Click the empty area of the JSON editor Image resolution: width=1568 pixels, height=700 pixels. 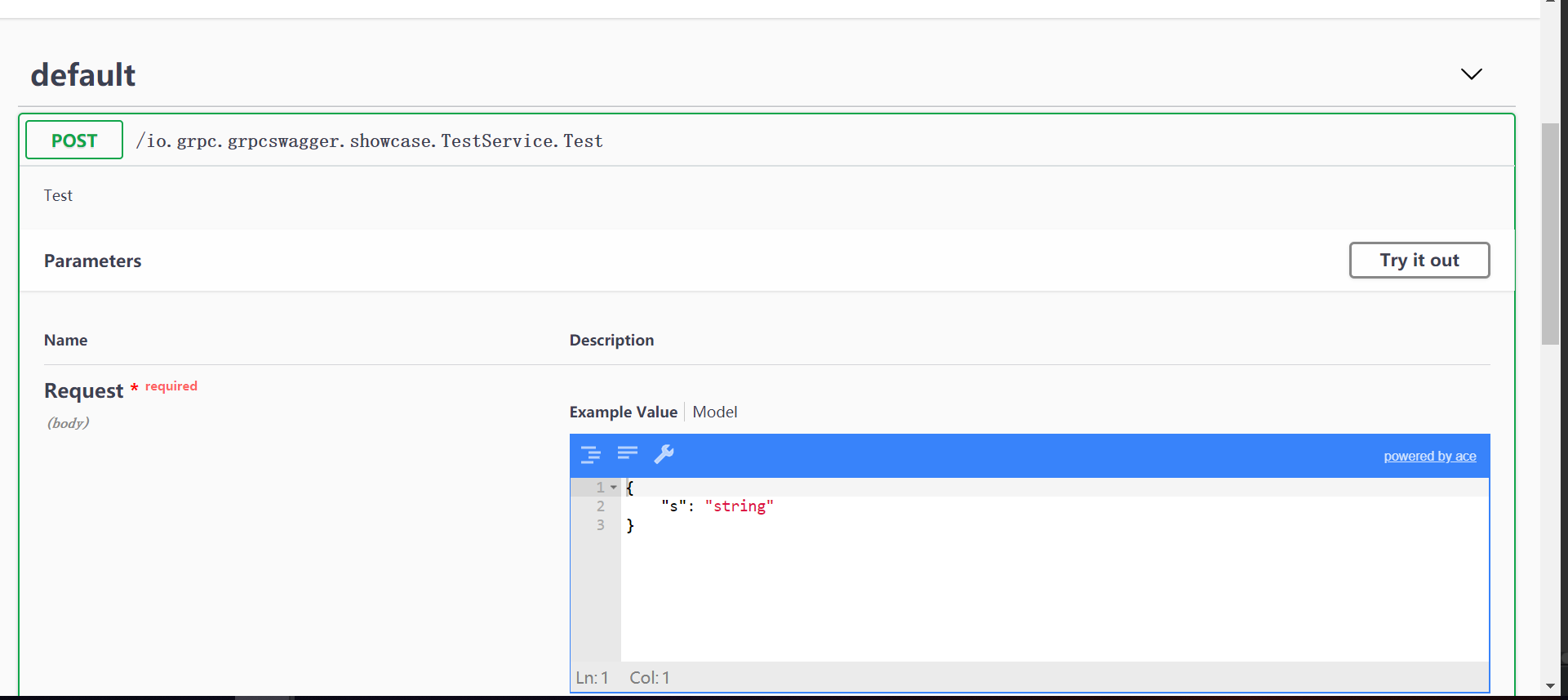coord(1053,596)
